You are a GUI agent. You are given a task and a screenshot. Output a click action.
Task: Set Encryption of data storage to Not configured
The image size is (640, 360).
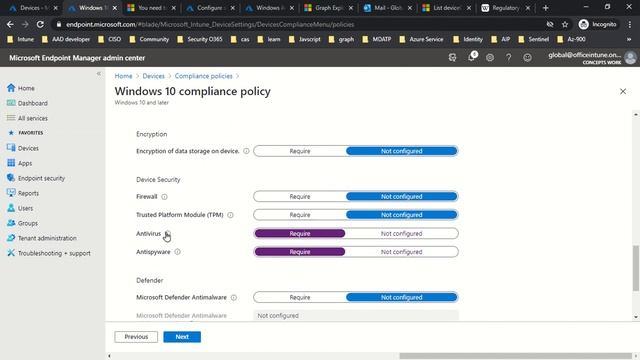coord(402,151)
